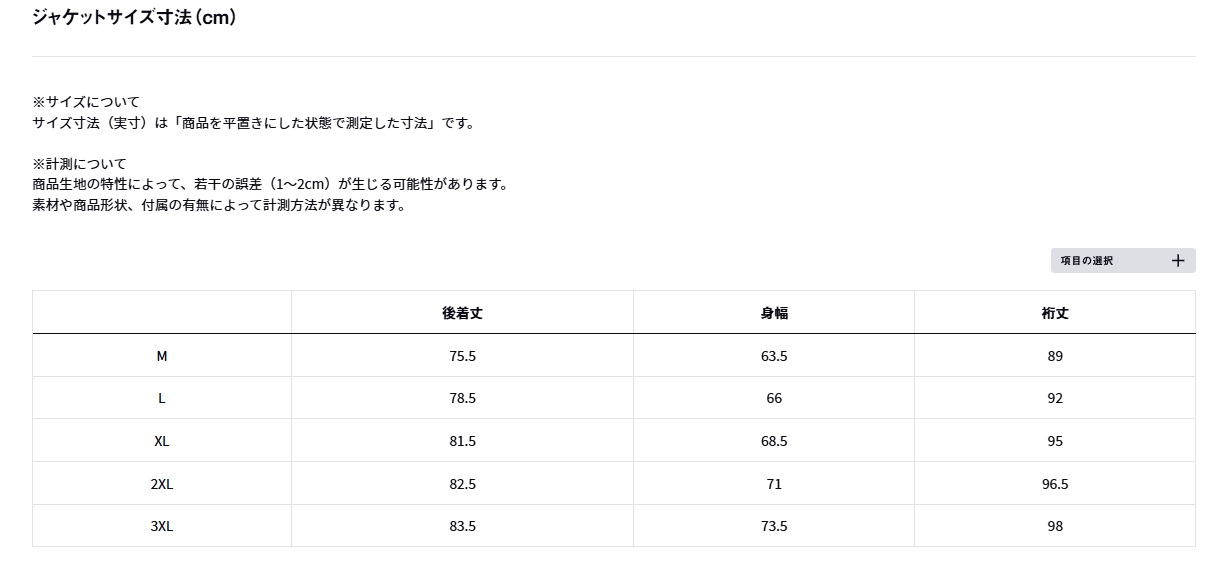
Task: Select the M size row label
Action: (x=162, y=356)
